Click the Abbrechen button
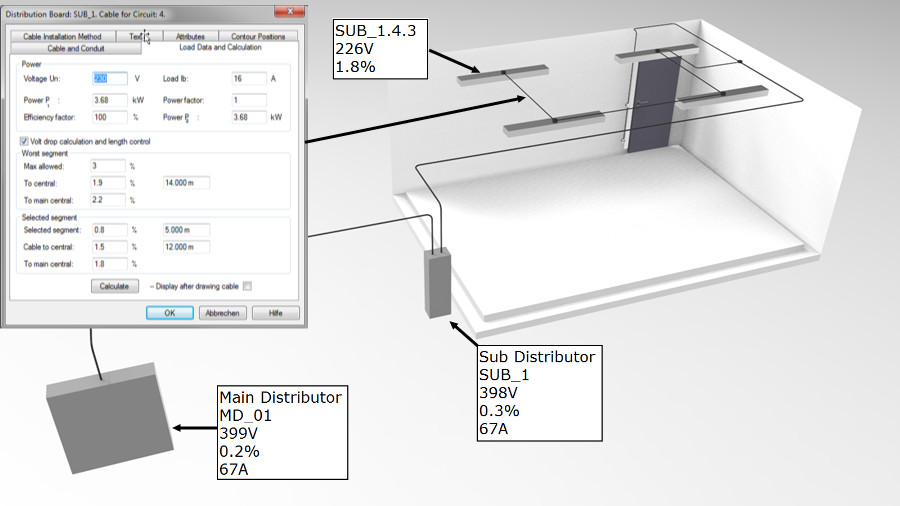Screen dimensions: 900x506 (222, 313)
